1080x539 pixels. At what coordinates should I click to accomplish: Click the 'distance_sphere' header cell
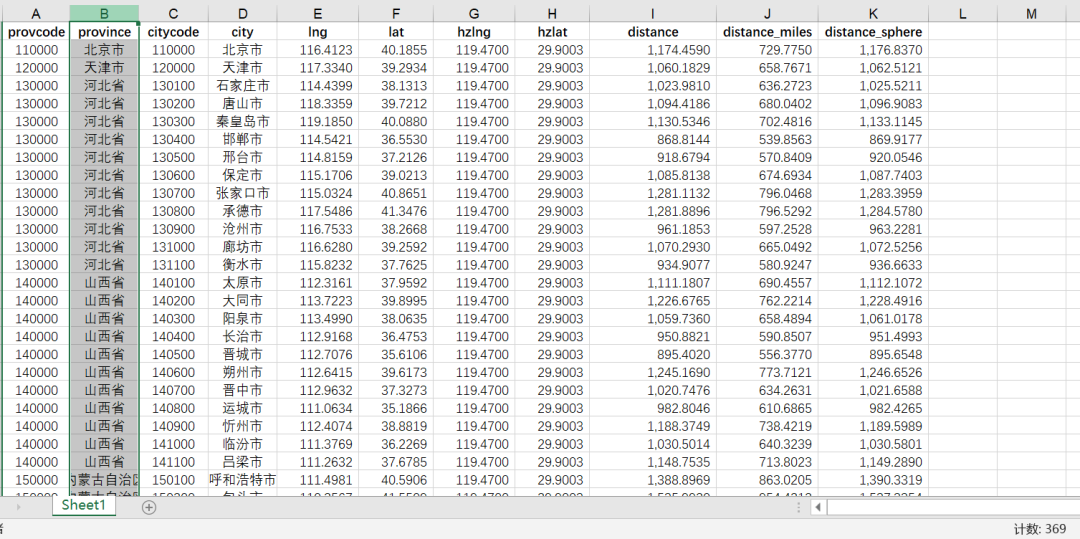(873, 32)
